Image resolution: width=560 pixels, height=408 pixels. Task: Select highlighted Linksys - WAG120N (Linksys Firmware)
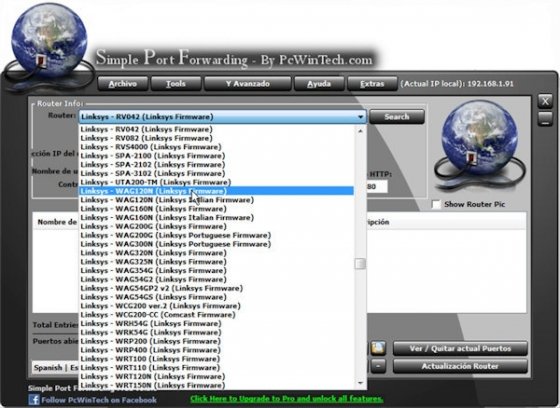click(x=216, y=191)
